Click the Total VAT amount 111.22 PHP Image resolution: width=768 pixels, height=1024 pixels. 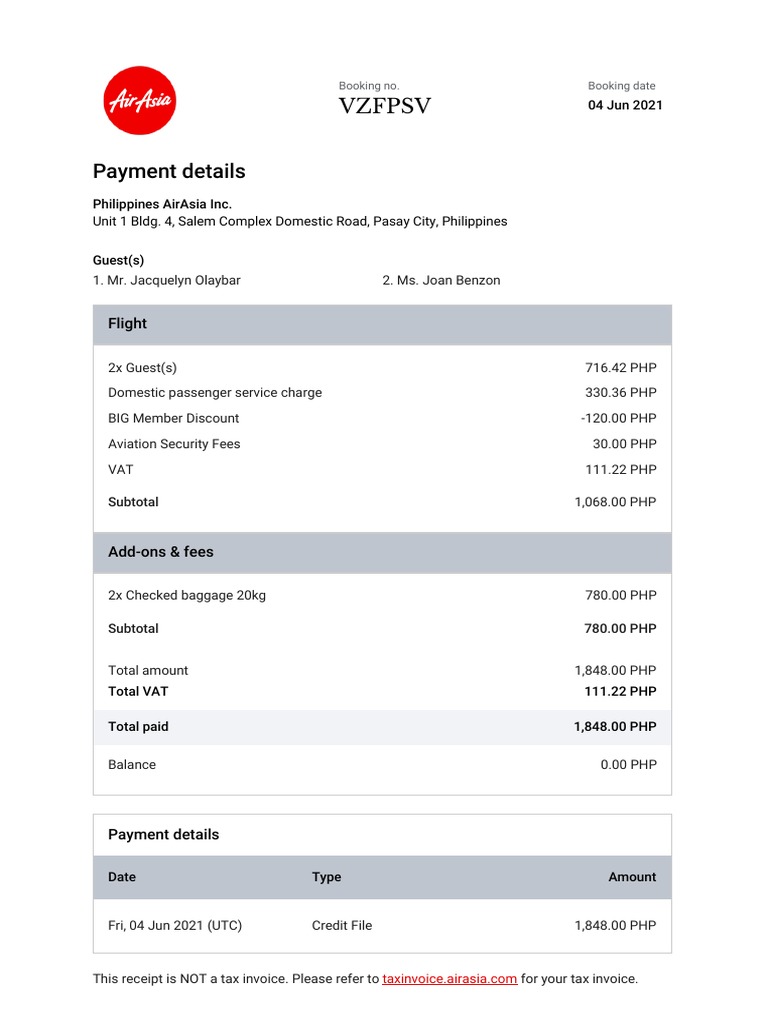point(620,691)
